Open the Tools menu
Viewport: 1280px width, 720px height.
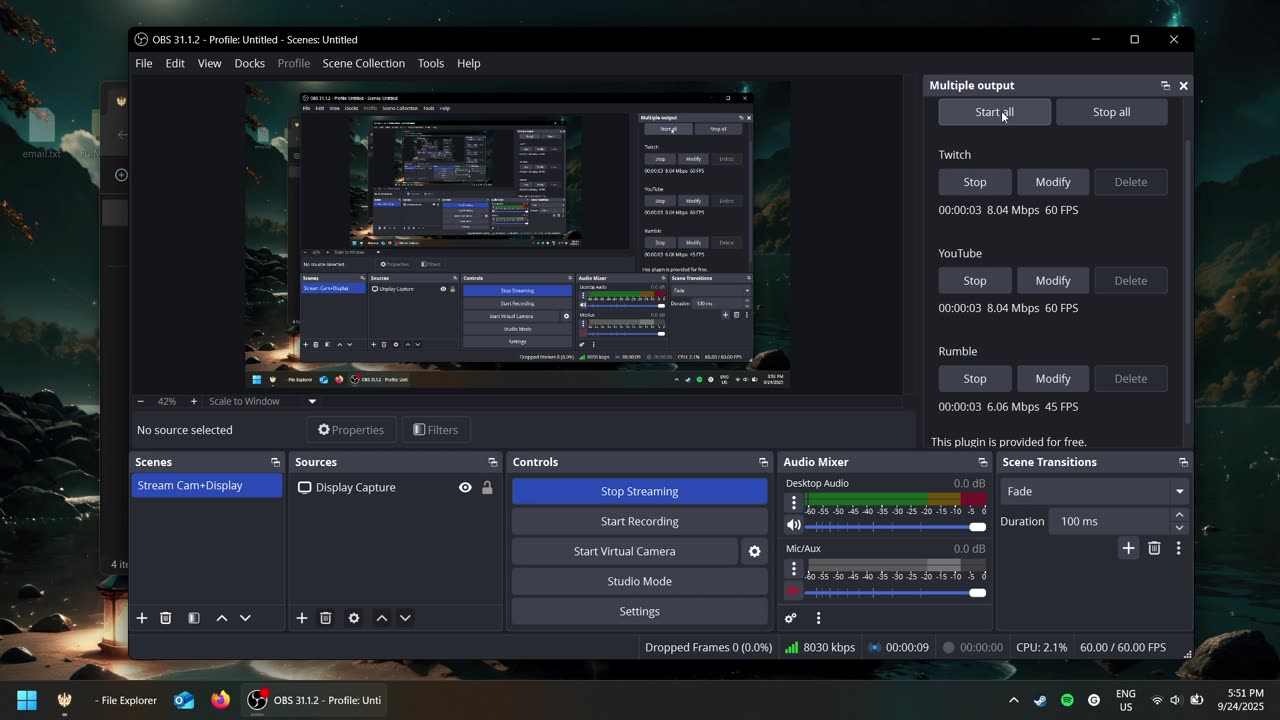pyautogui.click(x=431, y=63)
